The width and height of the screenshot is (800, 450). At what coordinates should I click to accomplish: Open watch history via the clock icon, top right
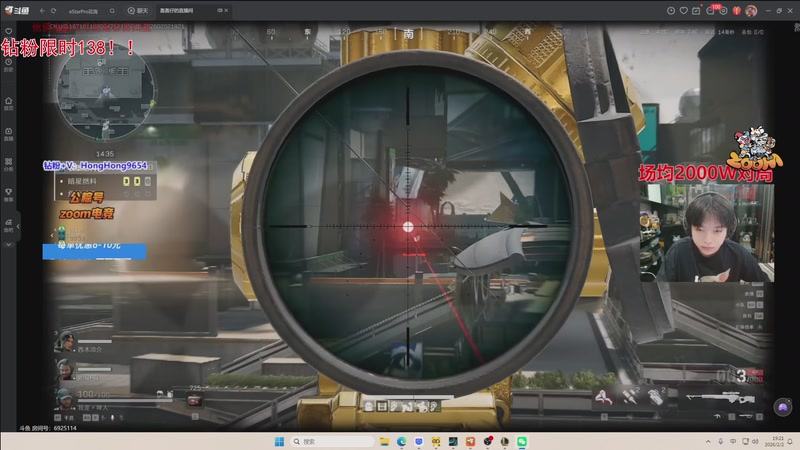[x=670, y=11]
